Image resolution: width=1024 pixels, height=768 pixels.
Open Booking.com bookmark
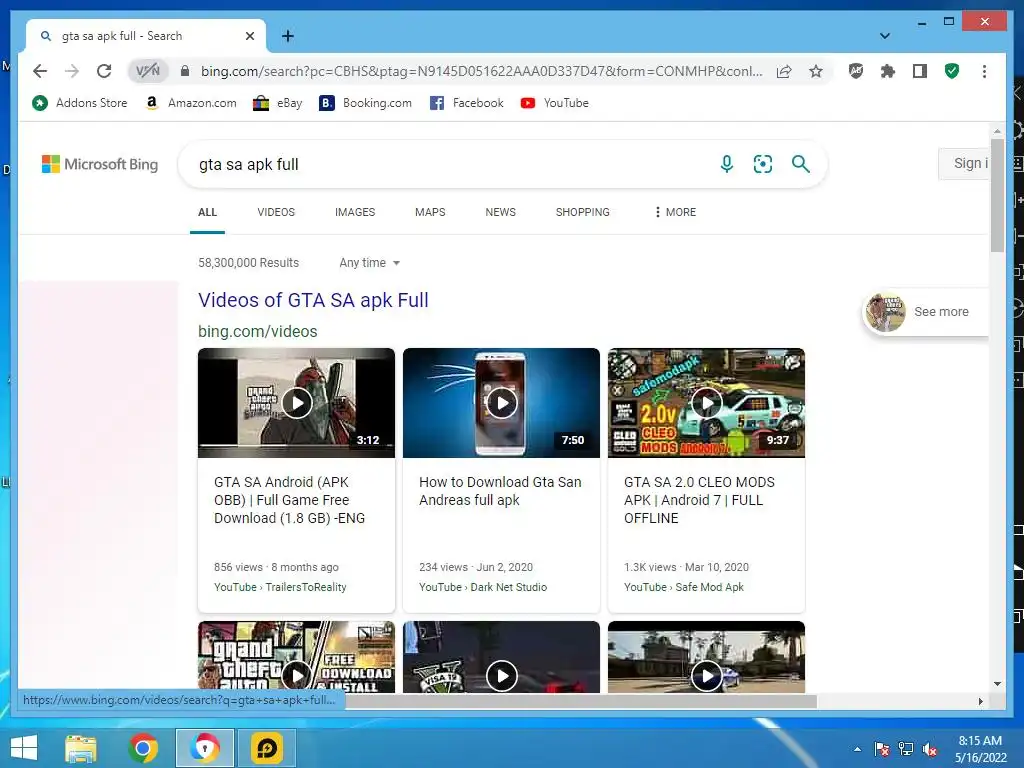[x=365, y=103]
